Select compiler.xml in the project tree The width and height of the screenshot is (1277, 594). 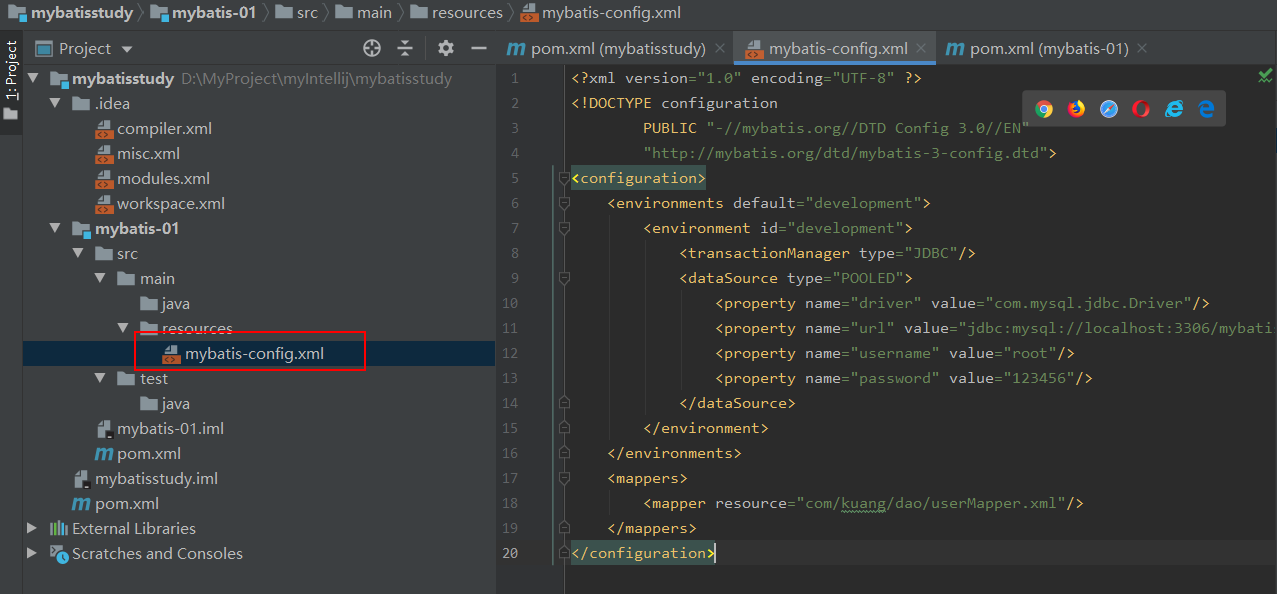(164, 128)
